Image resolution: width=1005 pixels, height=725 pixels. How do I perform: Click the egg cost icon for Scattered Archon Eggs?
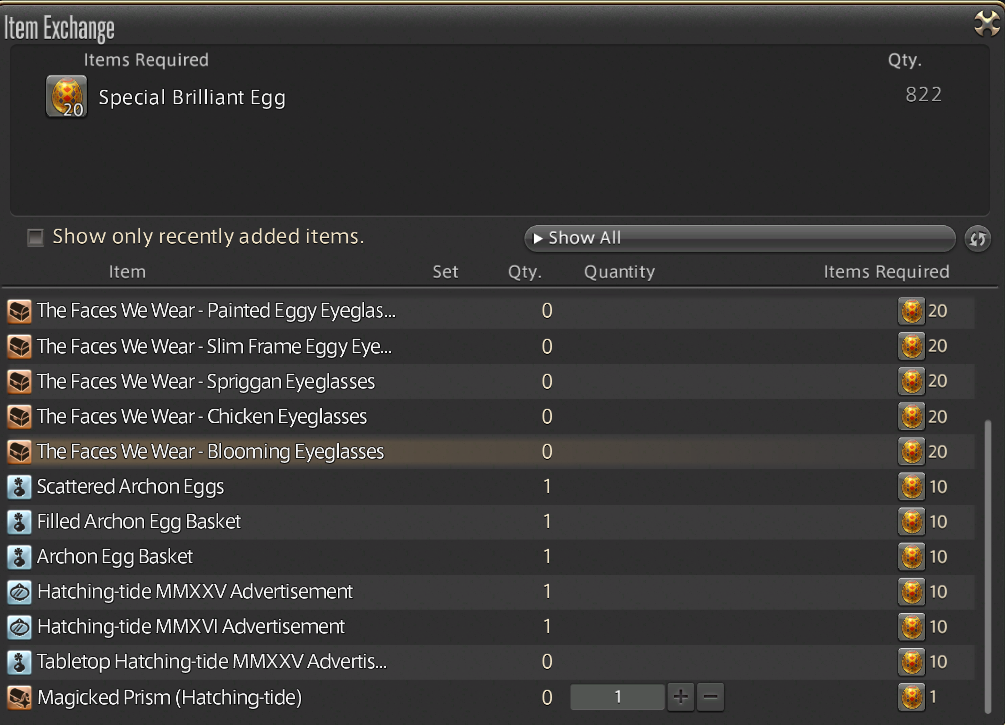(x=911, y=487)
